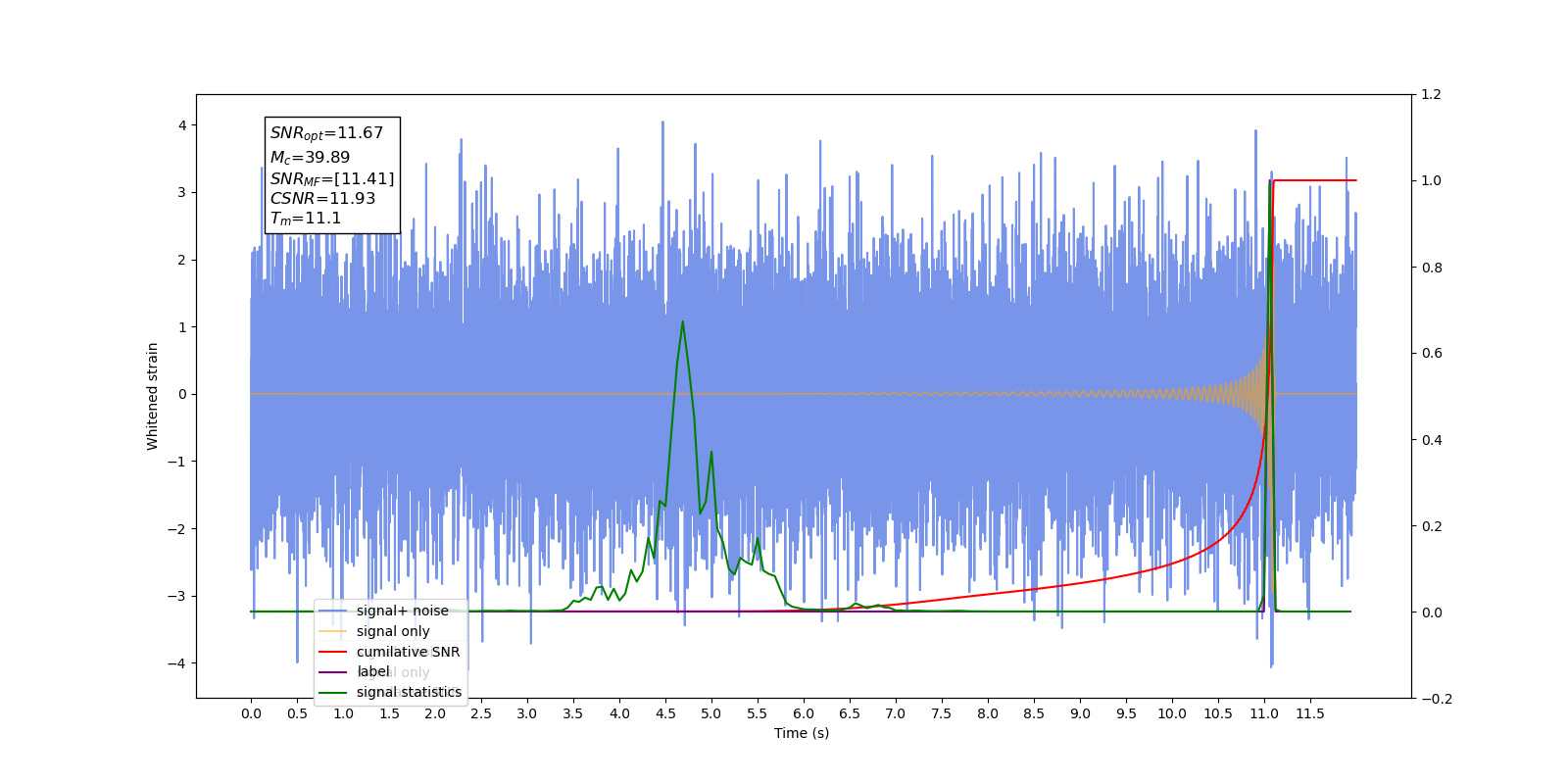Click the 'Time (s)' x-axis label
Viewport: 1568px width, 784px height.
tap(802, 733)
